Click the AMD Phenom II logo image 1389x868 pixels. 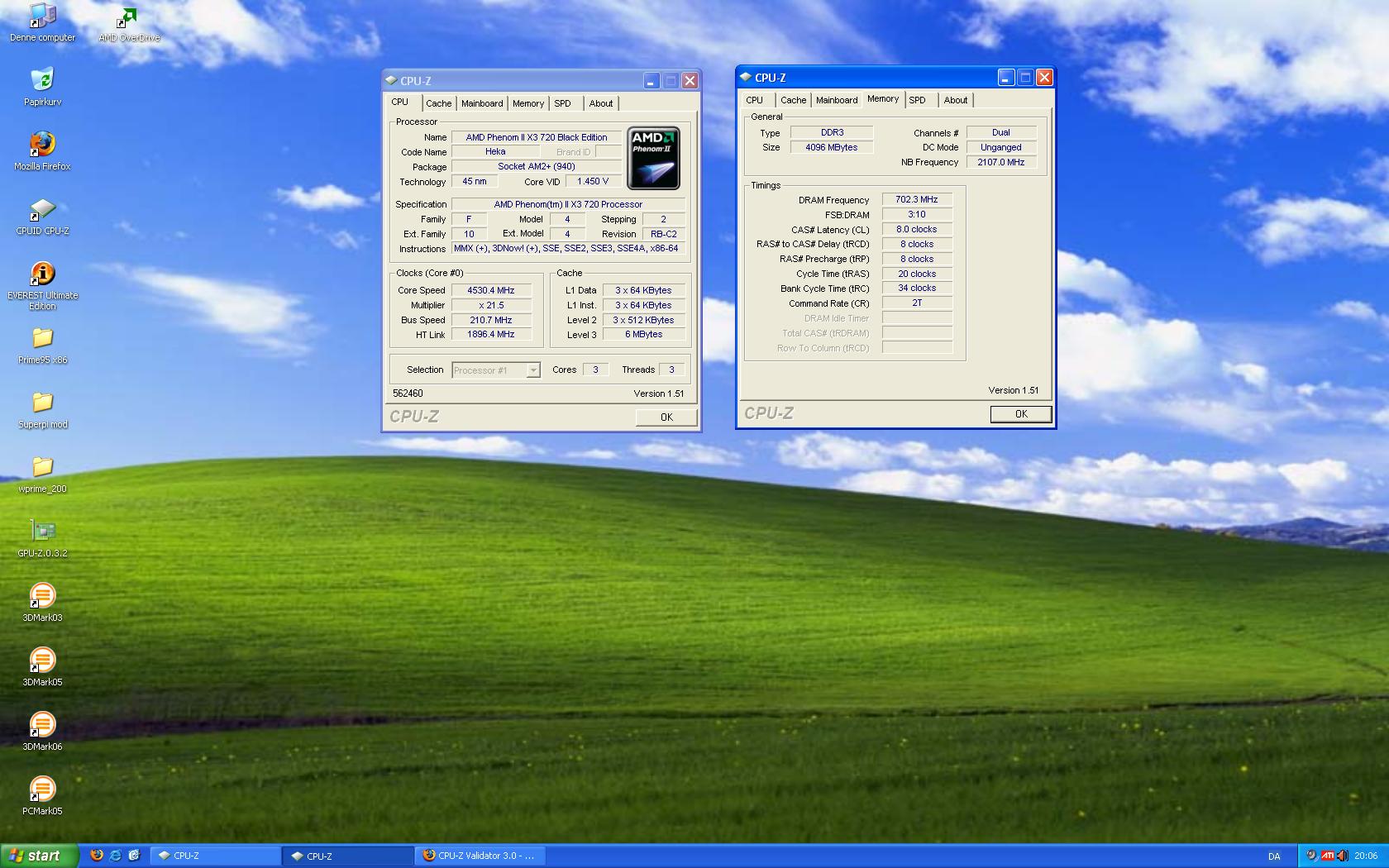click(x=653, y=158)
